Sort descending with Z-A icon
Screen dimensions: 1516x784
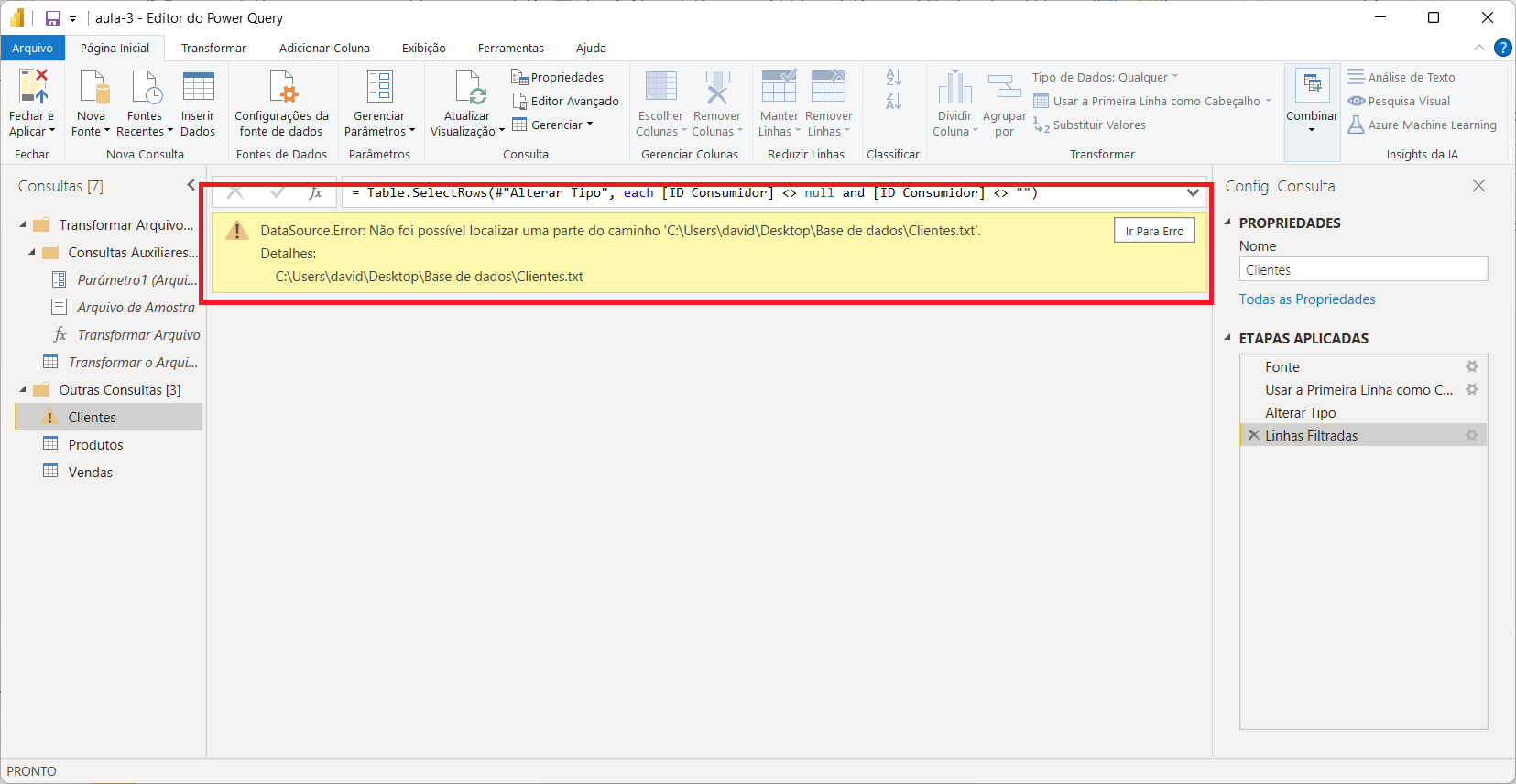[894, 101]
